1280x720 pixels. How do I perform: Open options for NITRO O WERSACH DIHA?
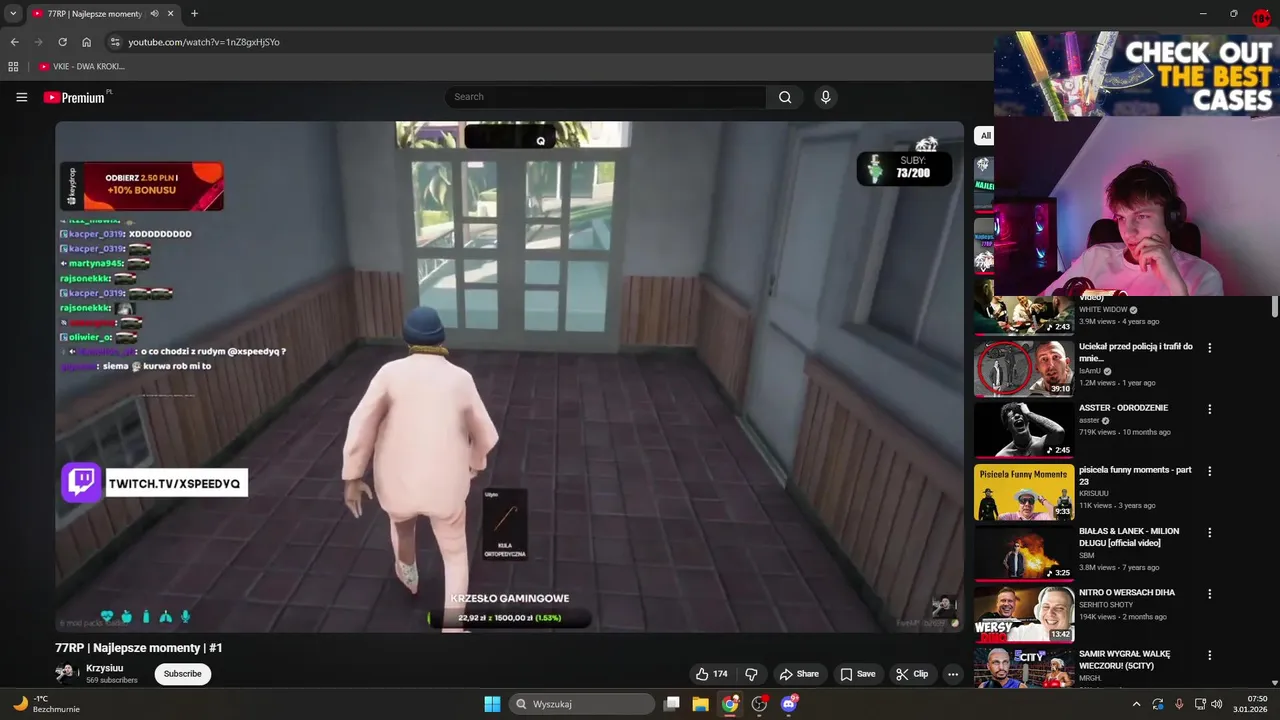tap(1210, 594)
